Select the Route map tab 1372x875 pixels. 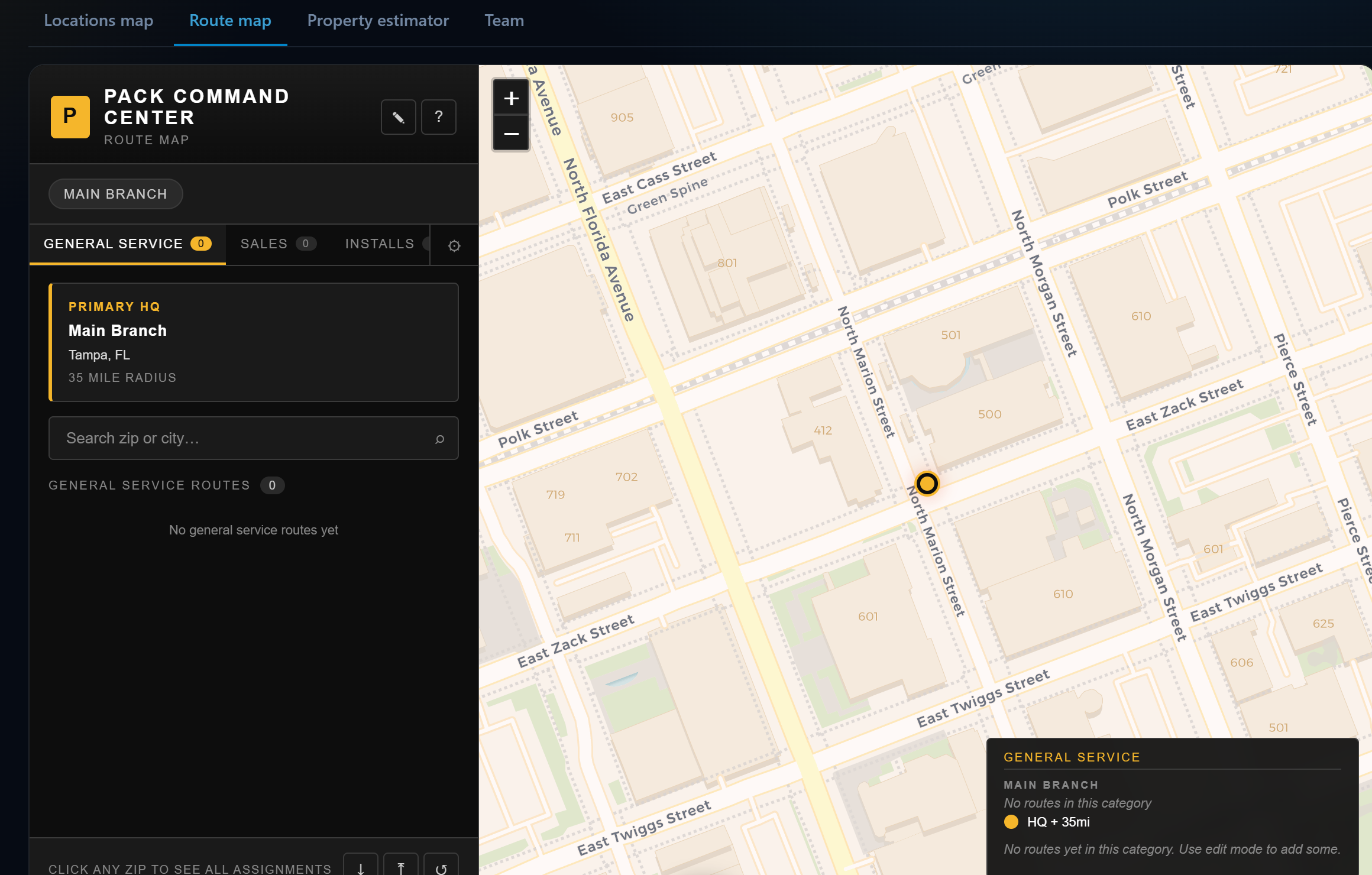[x=230, y=21]
